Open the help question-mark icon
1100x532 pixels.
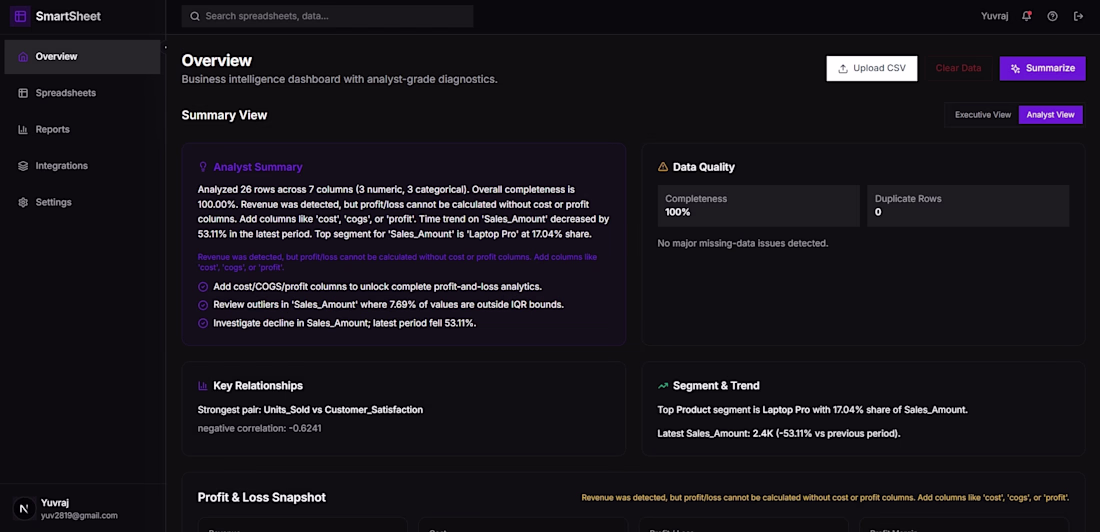(x=1052, y=16)
